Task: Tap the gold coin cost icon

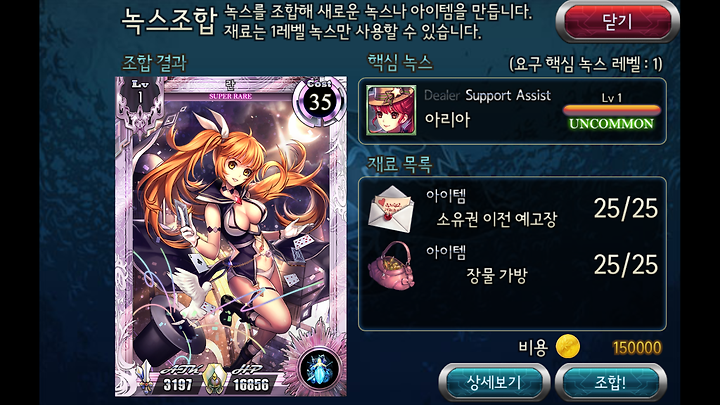Action: 568,347
